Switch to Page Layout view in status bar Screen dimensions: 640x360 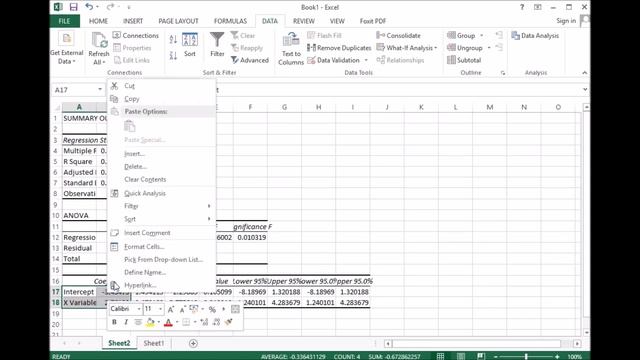click(x=460, y=356)
